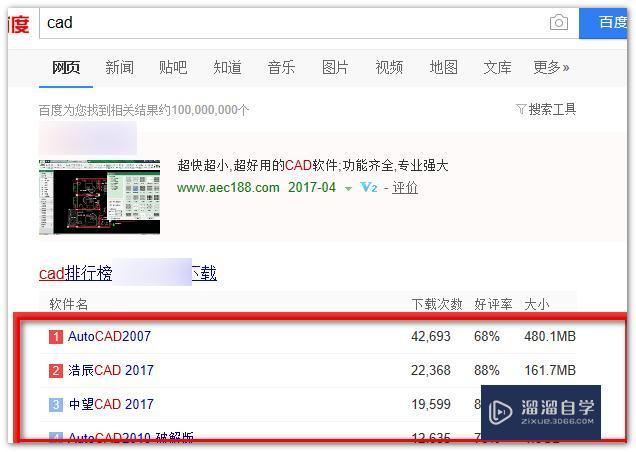The image size is (636, 452).
Task: Open 搜索工具 filter options
Action: [x=546, y=109]
